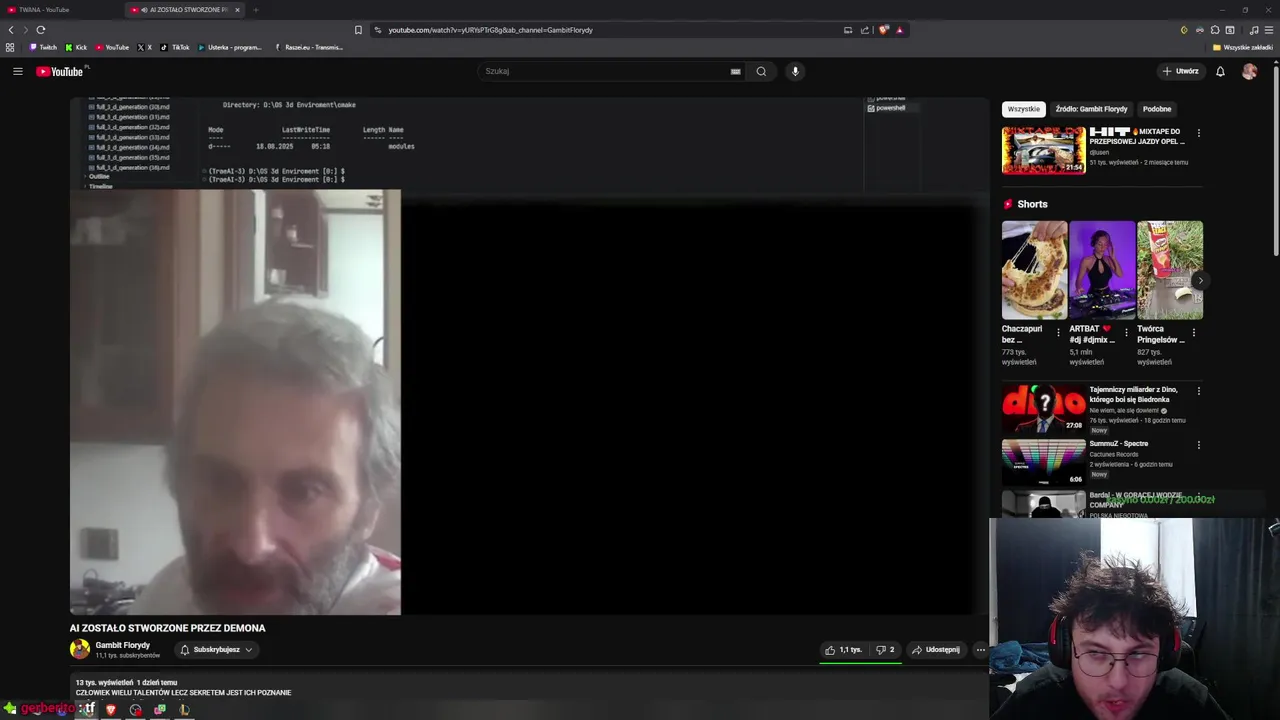
Task: Close the AI ZOSTAŁO STWORZONE tab
Action: tap(237, 10)
